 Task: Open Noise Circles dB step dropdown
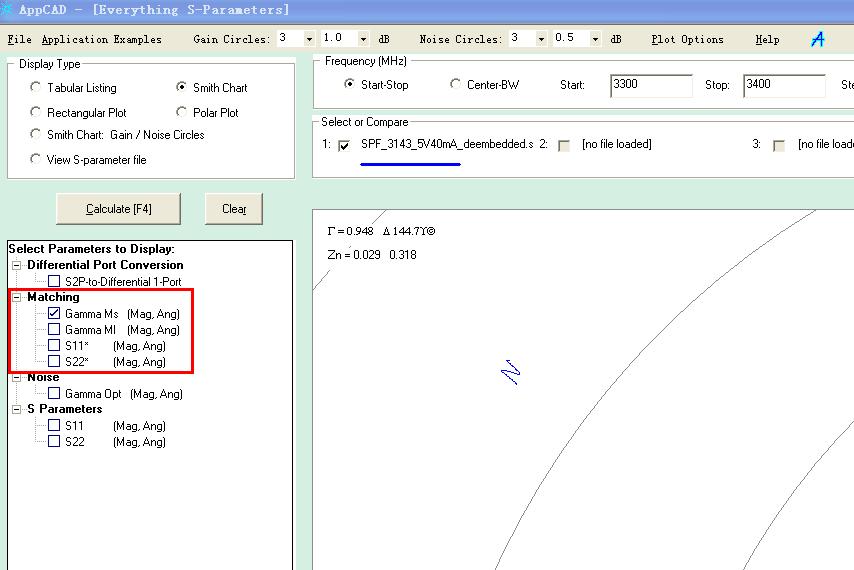(595, 39)
